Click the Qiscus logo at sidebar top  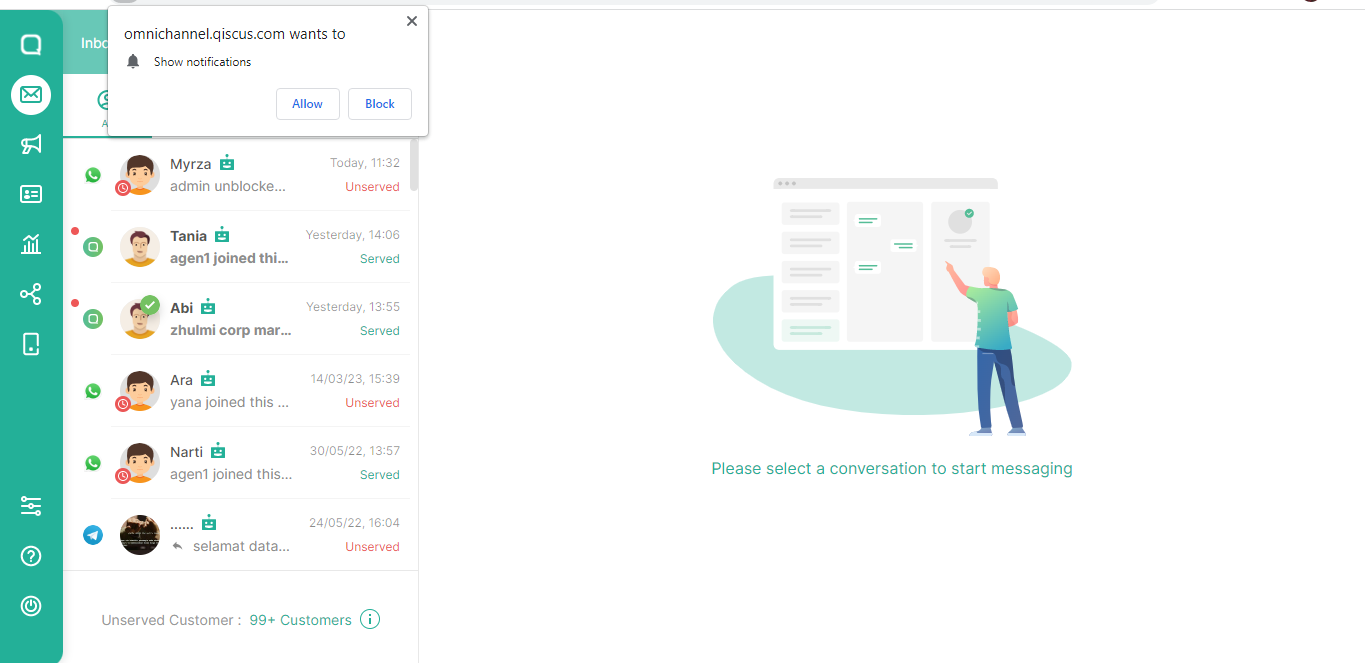(31, 45)
